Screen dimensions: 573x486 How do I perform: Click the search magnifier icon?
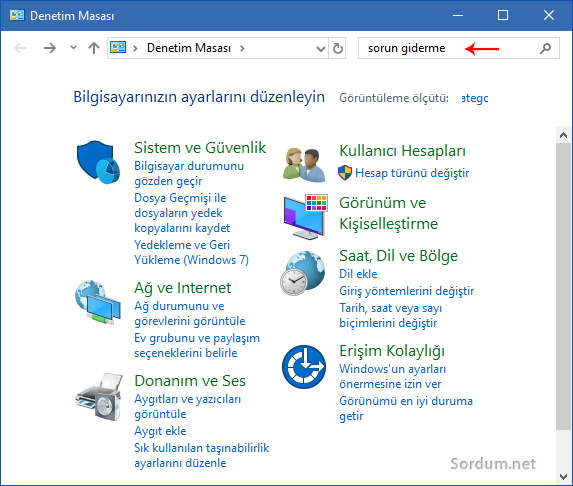[545, 48]
